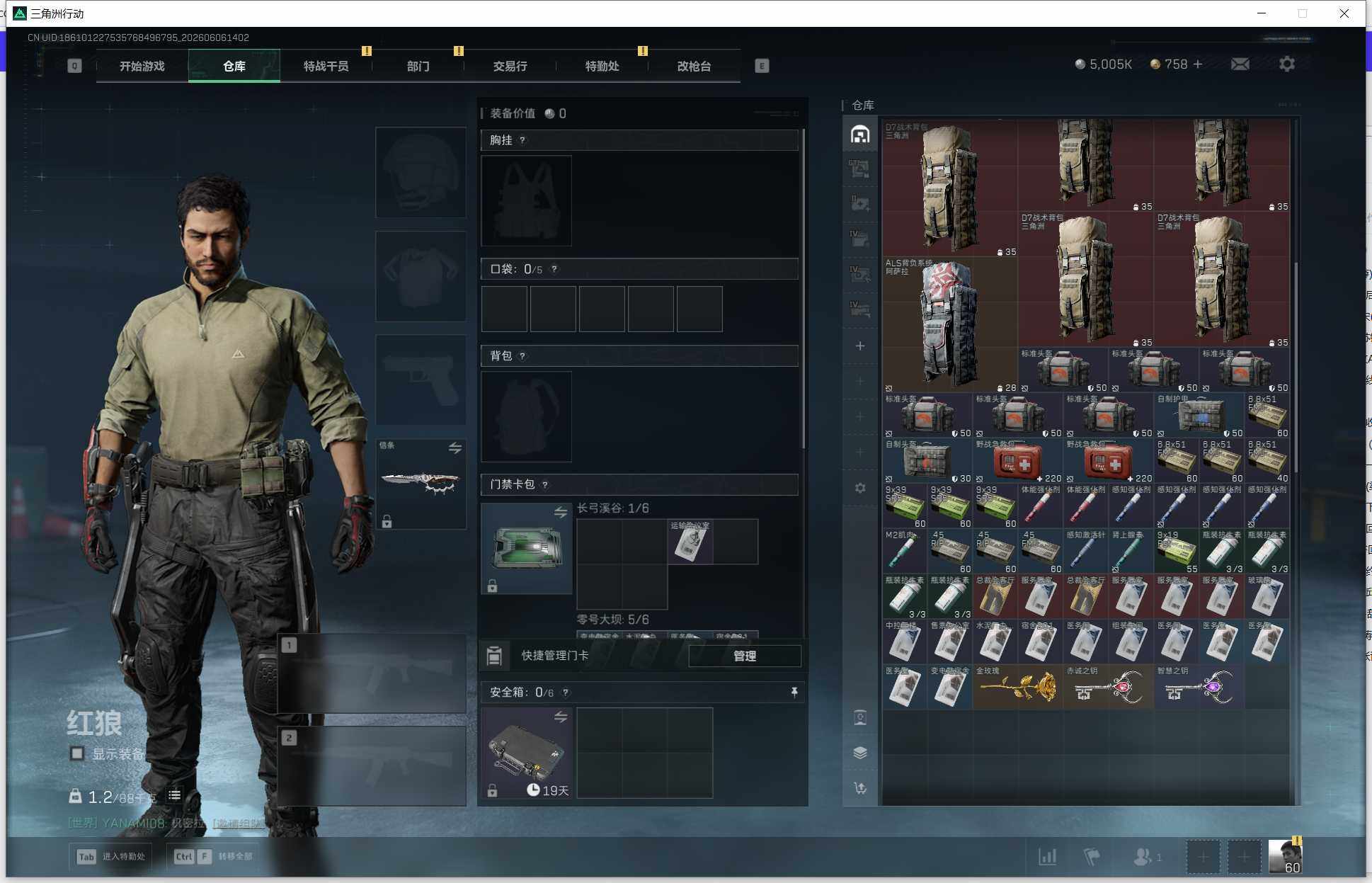Open the statistics bar chart icon
1372x883 pixels.
click(1047, 857)
